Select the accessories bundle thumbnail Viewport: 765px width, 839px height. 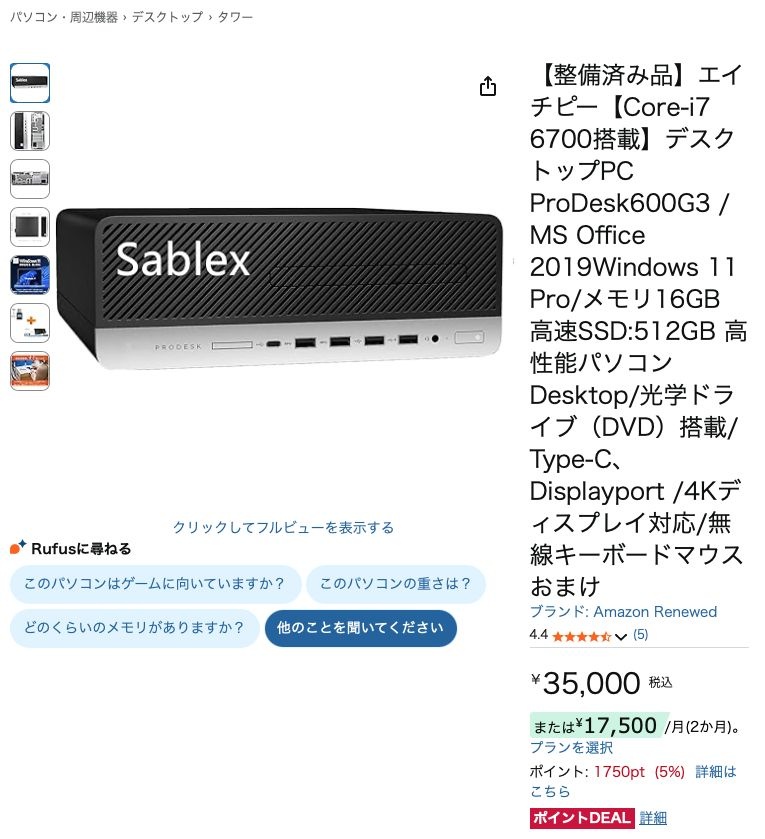click(x=30, y=323)
